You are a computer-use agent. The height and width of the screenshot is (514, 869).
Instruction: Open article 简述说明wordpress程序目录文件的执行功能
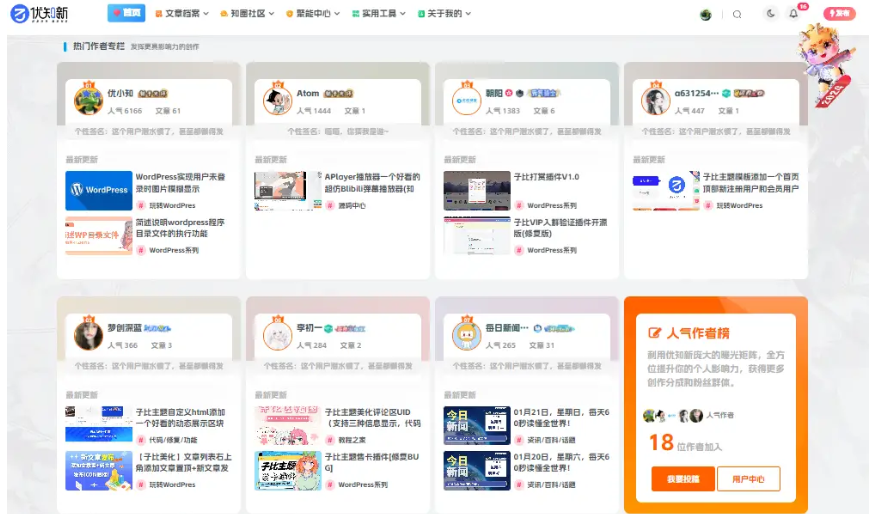point(180,227)
